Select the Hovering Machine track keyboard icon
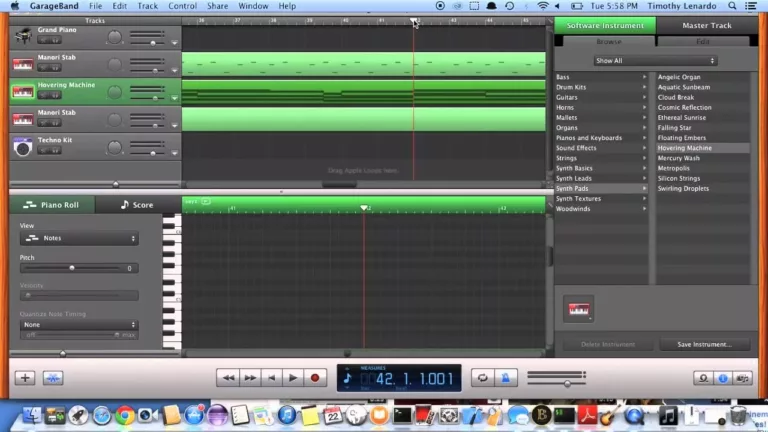The width and height of the screenshot is (768, 432). click(x=23, y=92)
